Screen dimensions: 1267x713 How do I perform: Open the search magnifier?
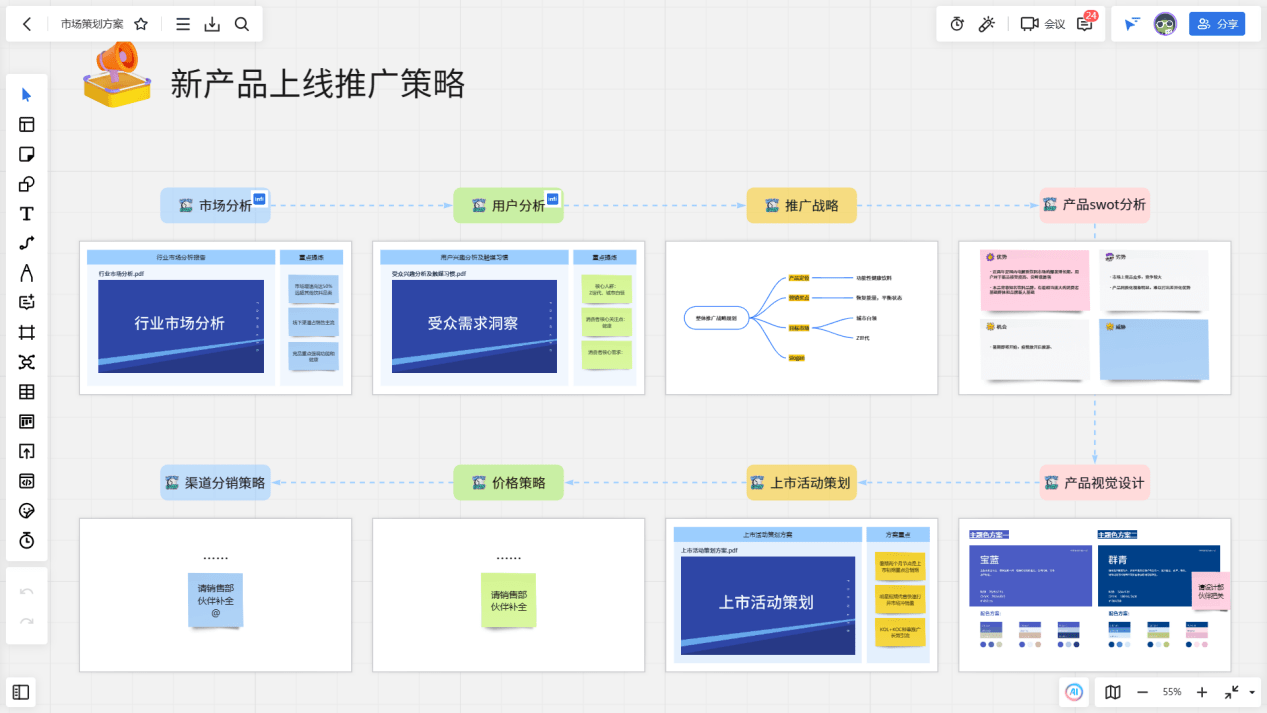[x=242, y=24]
